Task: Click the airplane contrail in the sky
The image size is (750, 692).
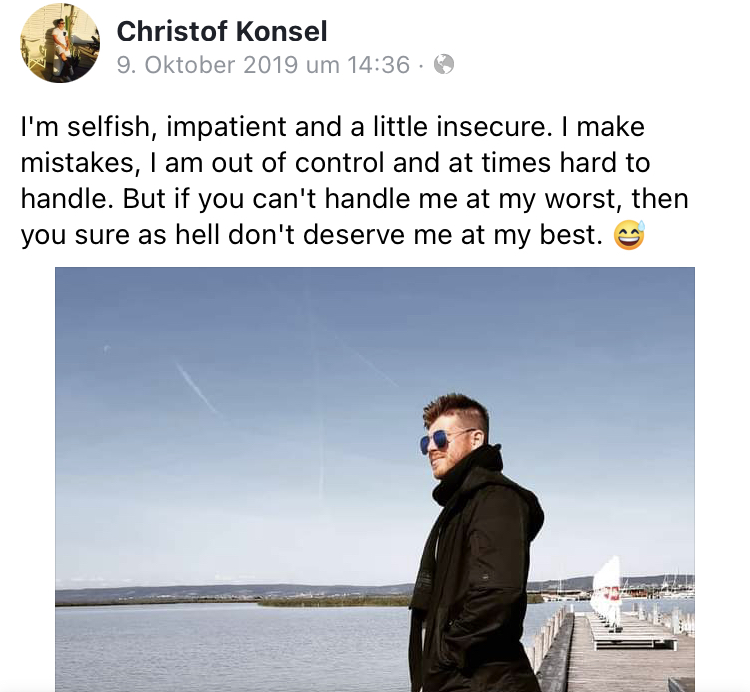Action: pyautogui.click(x=197, y=387)
